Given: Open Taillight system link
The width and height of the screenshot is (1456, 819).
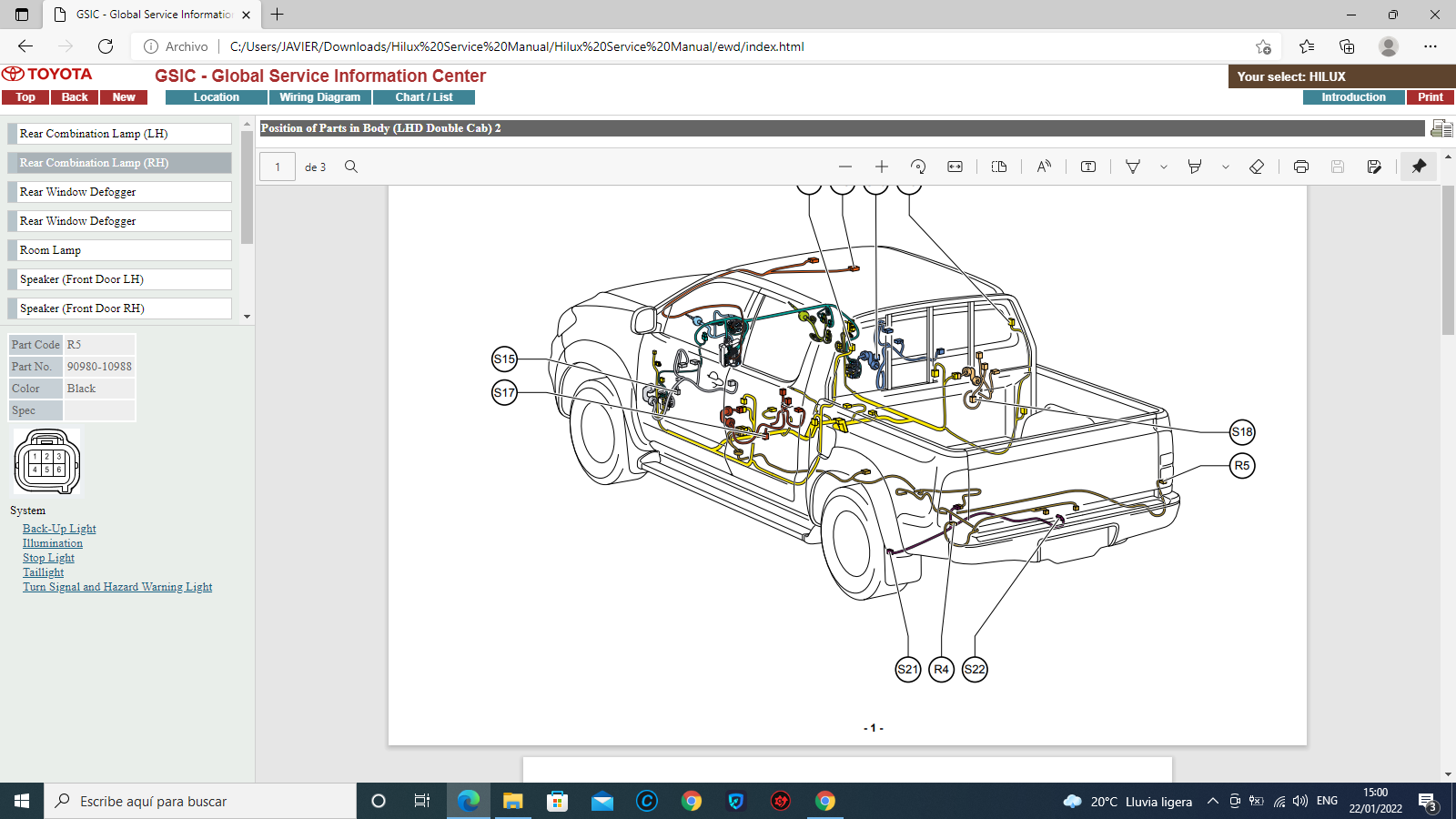Looking at the screenshot, I should click(x=43, y=572).
